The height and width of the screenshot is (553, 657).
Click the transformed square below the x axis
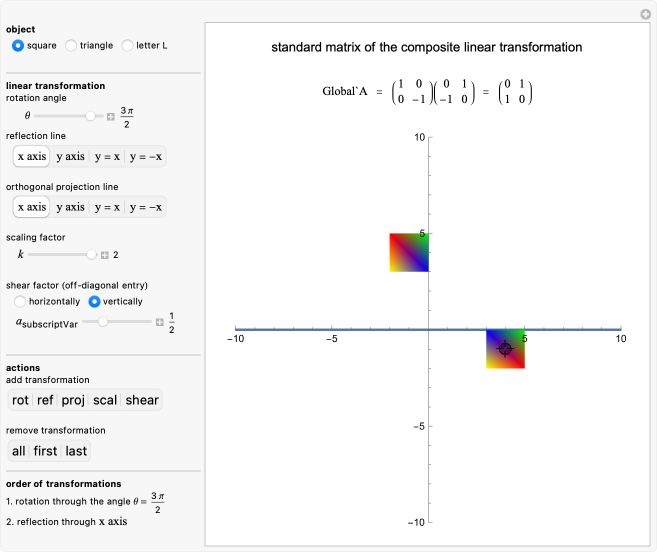pyautogui.click(x=494, y=357)
